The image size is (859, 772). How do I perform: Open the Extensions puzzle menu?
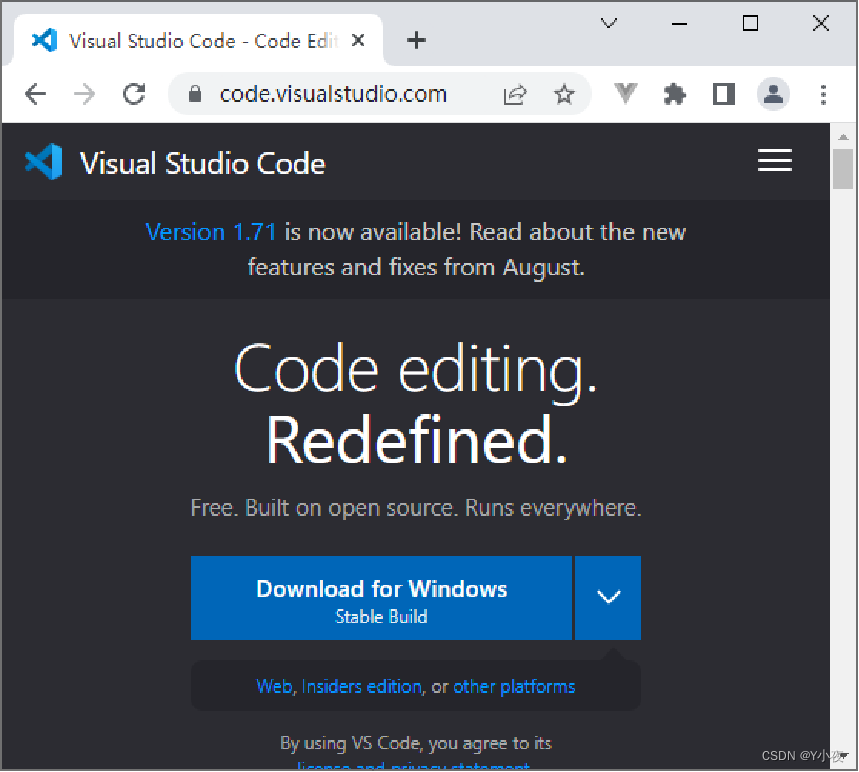coord(674,95)
